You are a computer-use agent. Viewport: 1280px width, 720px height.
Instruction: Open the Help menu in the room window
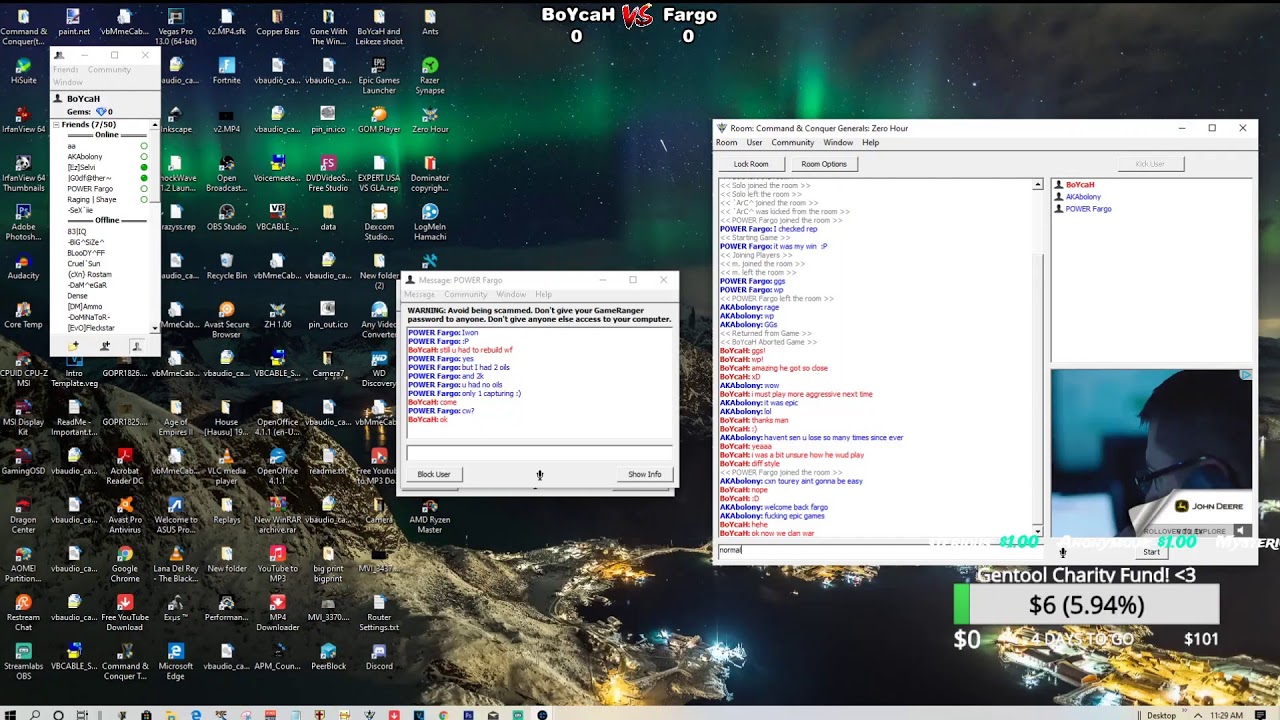[871, 143]
